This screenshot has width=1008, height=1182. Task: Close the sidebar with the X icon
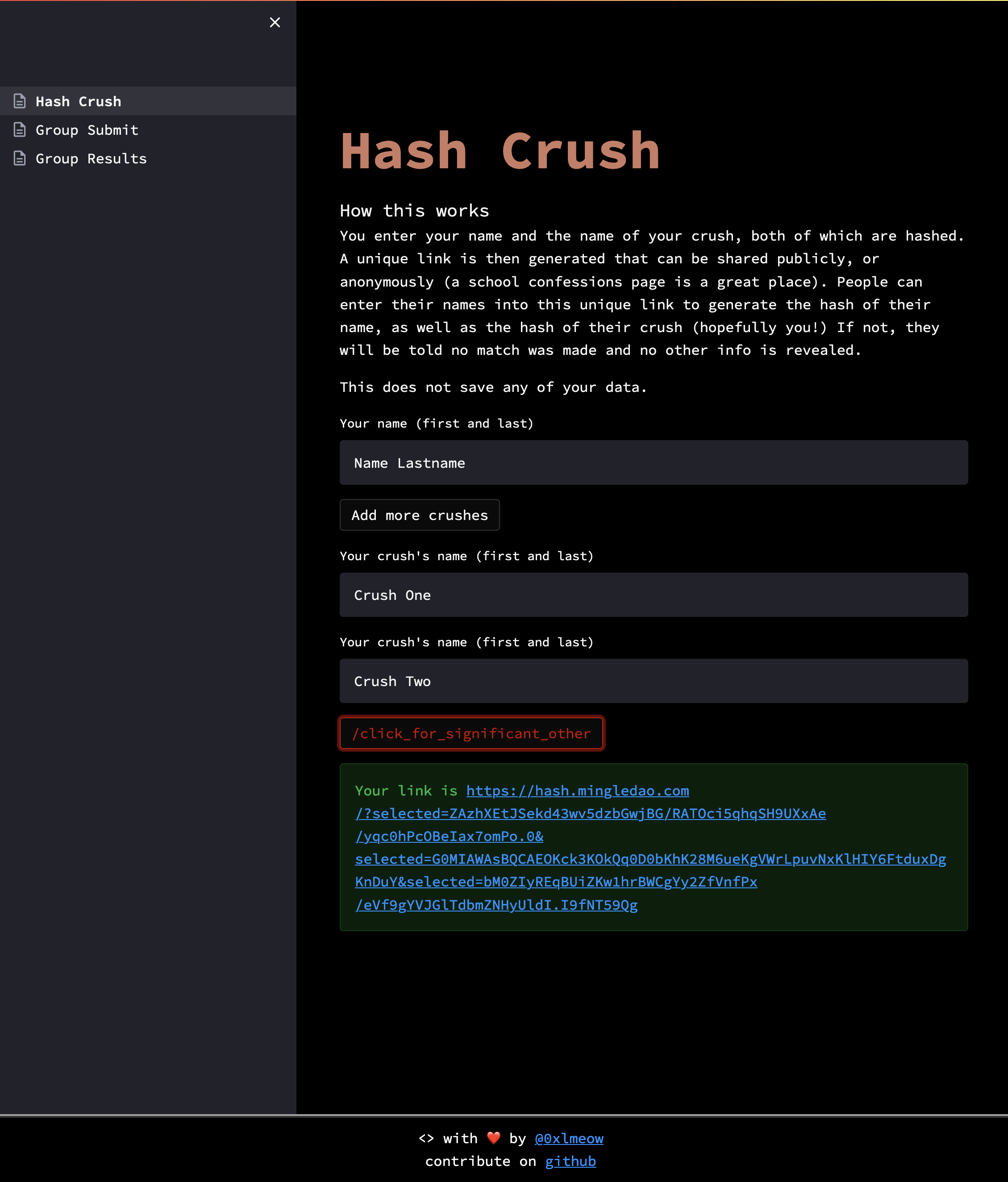point(275,22)
